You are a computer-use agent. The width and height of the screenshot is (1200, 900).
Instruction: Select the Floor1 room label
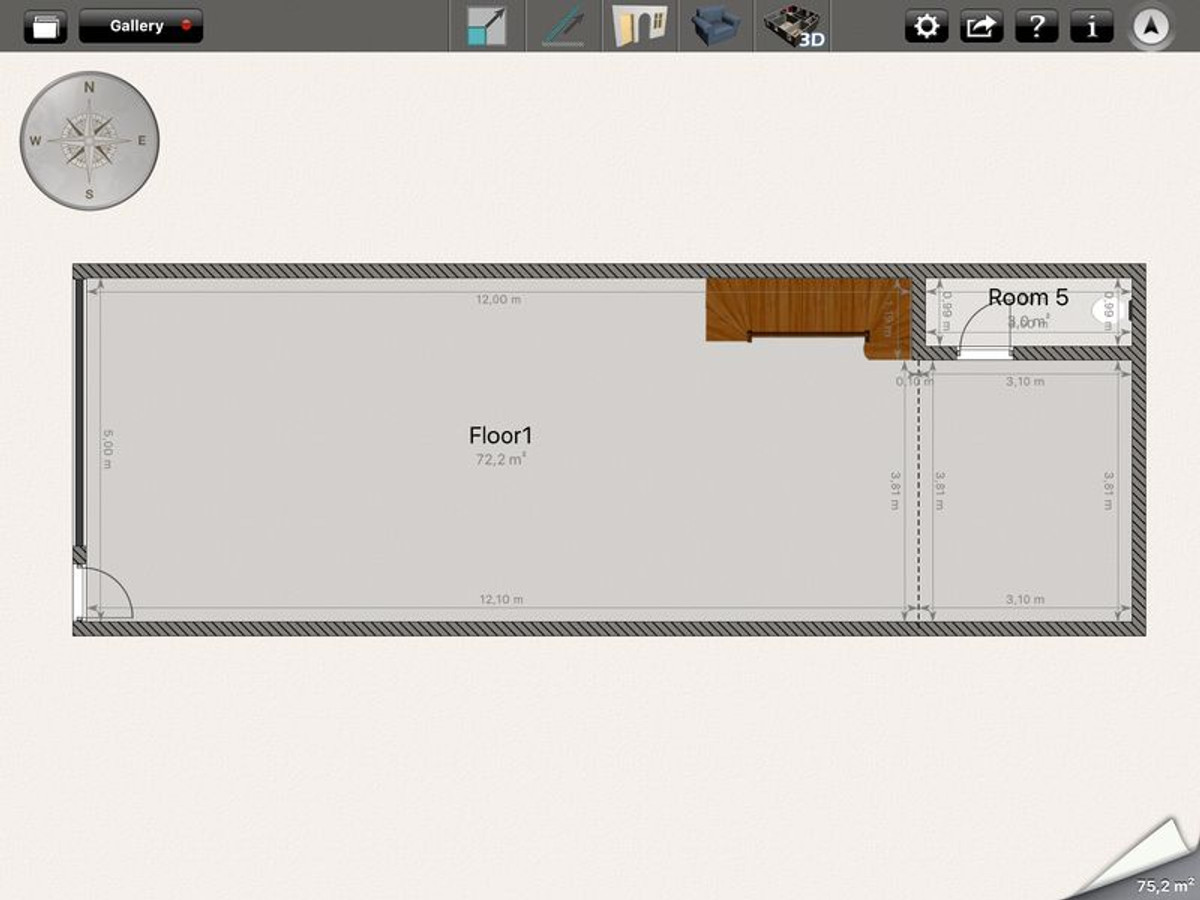click(x=500, y=436)
